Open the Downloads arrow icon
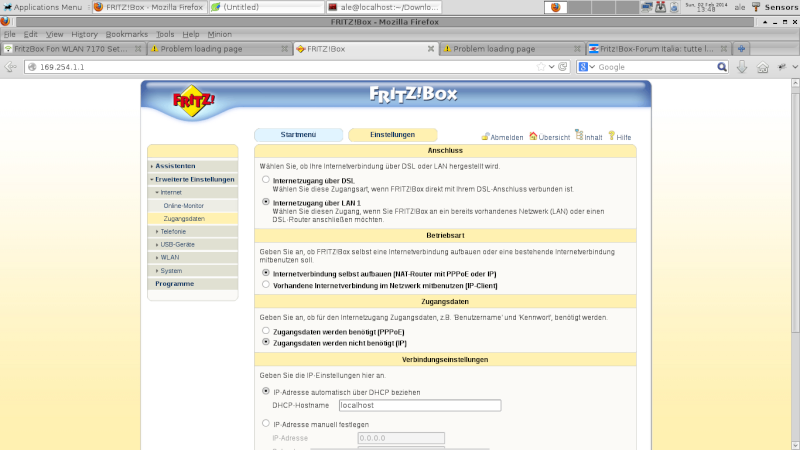The height and width of the screenshot is (450, 800). click(742, 67)
